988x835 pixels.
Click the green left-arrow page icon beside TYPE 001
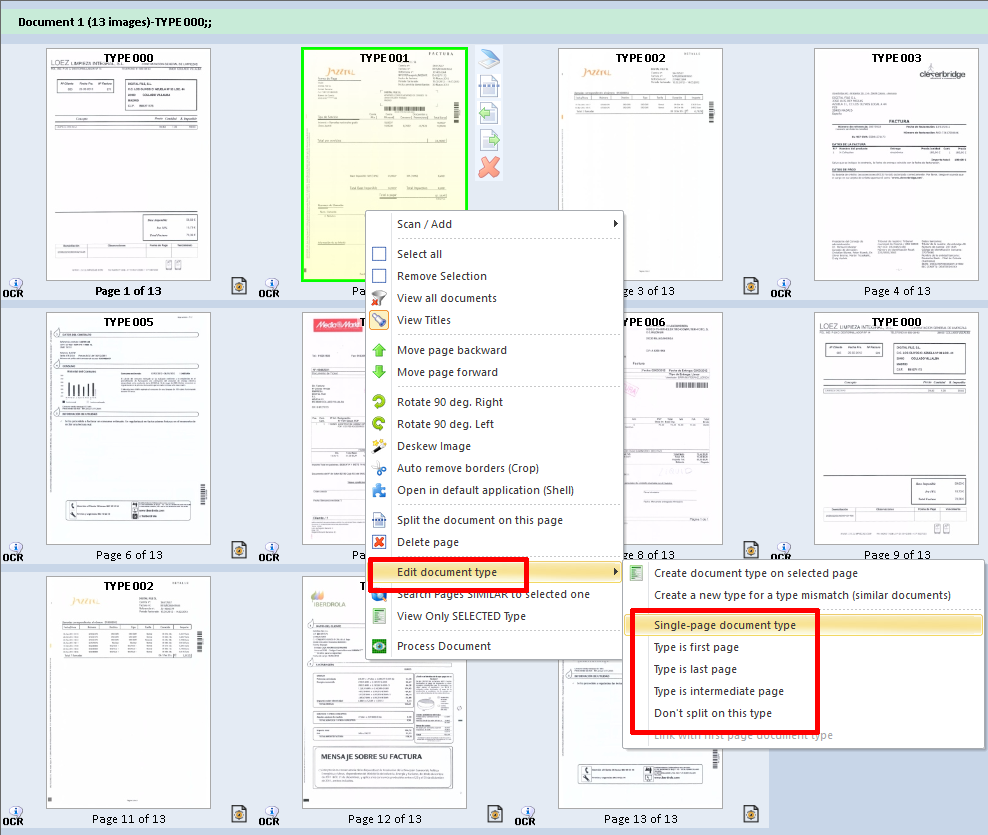488,113
